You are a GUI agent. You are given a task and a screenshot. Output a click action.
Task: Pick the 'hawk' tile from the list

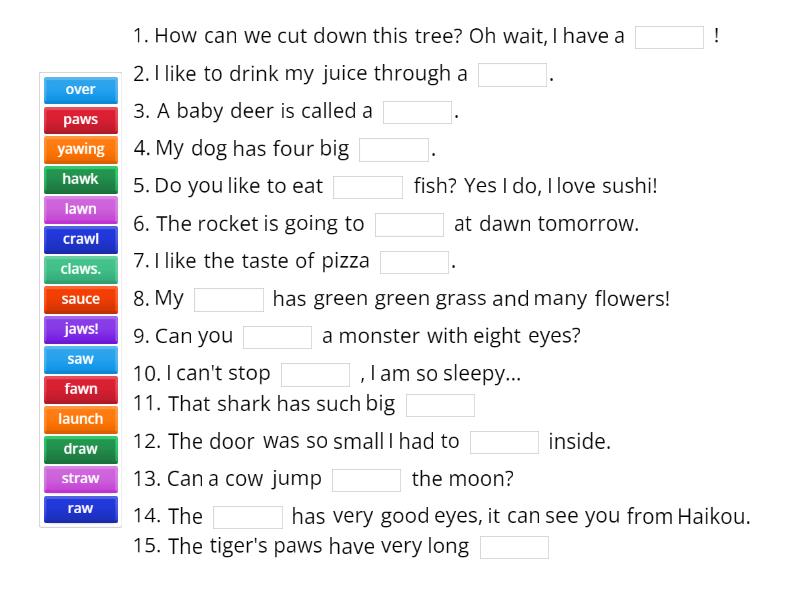pyautogui.click(x=80, y=179)
